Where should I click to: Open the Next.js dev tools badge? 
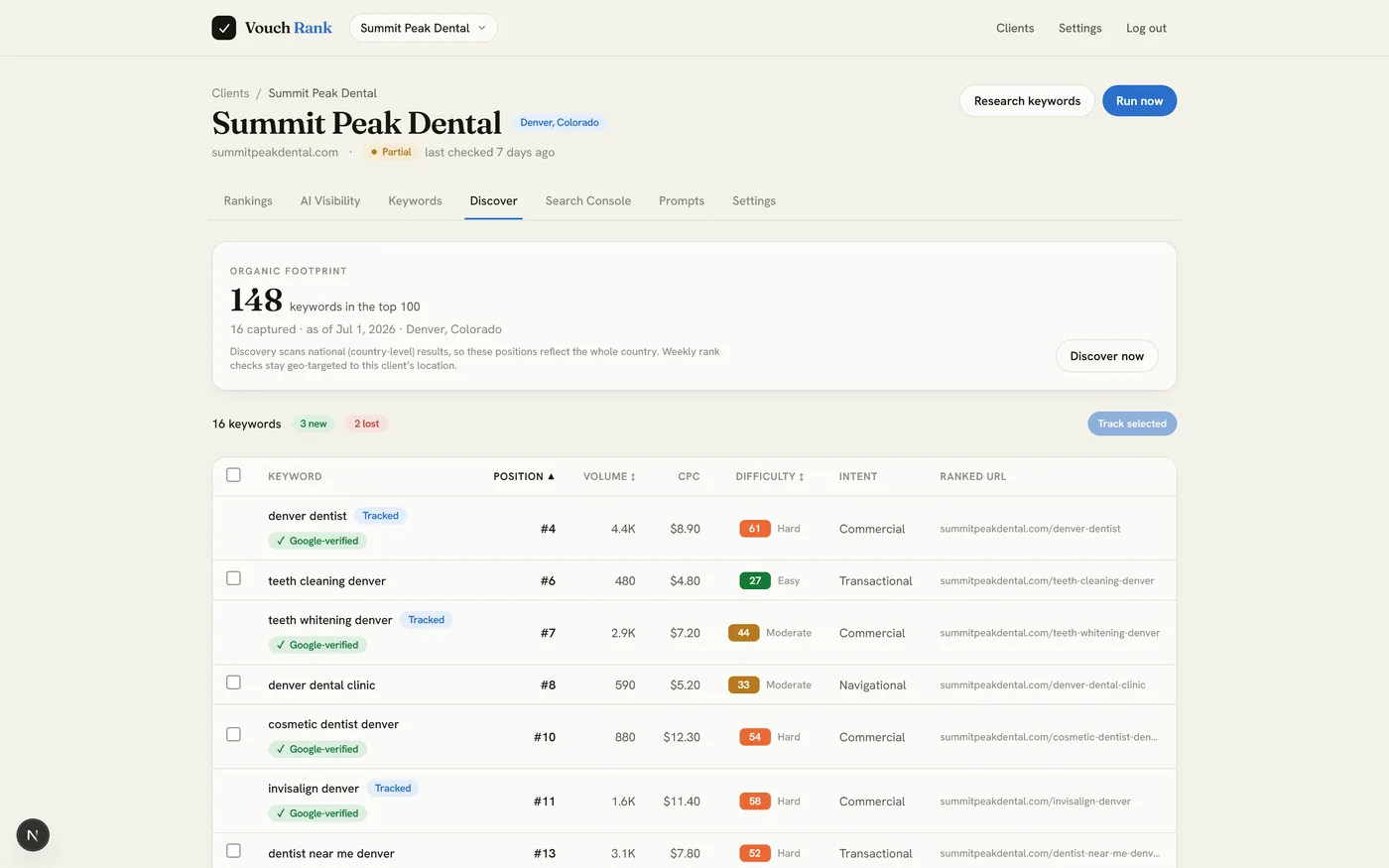tap(33, 835)
